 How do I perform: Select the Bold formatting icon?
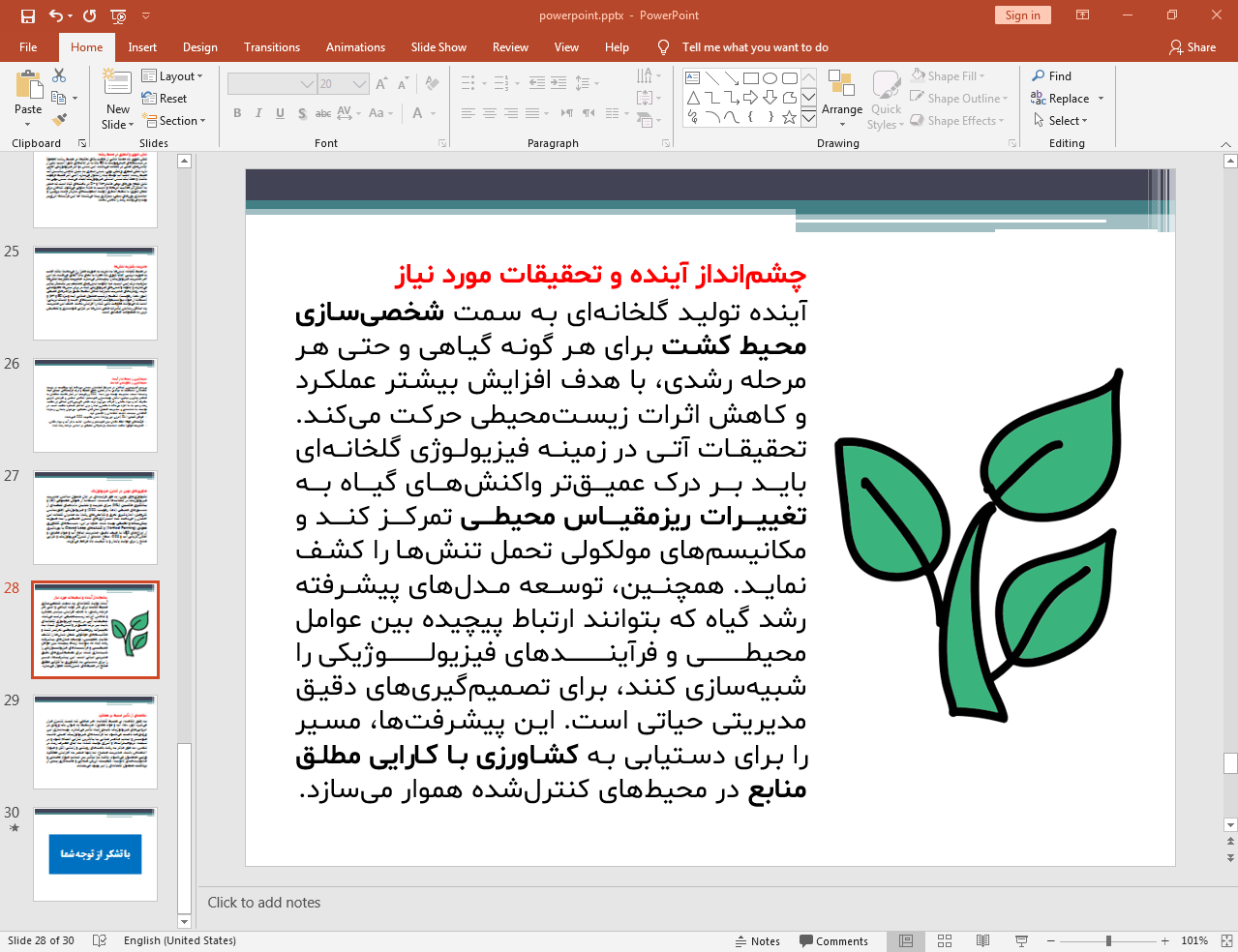(x=237, y=113)
